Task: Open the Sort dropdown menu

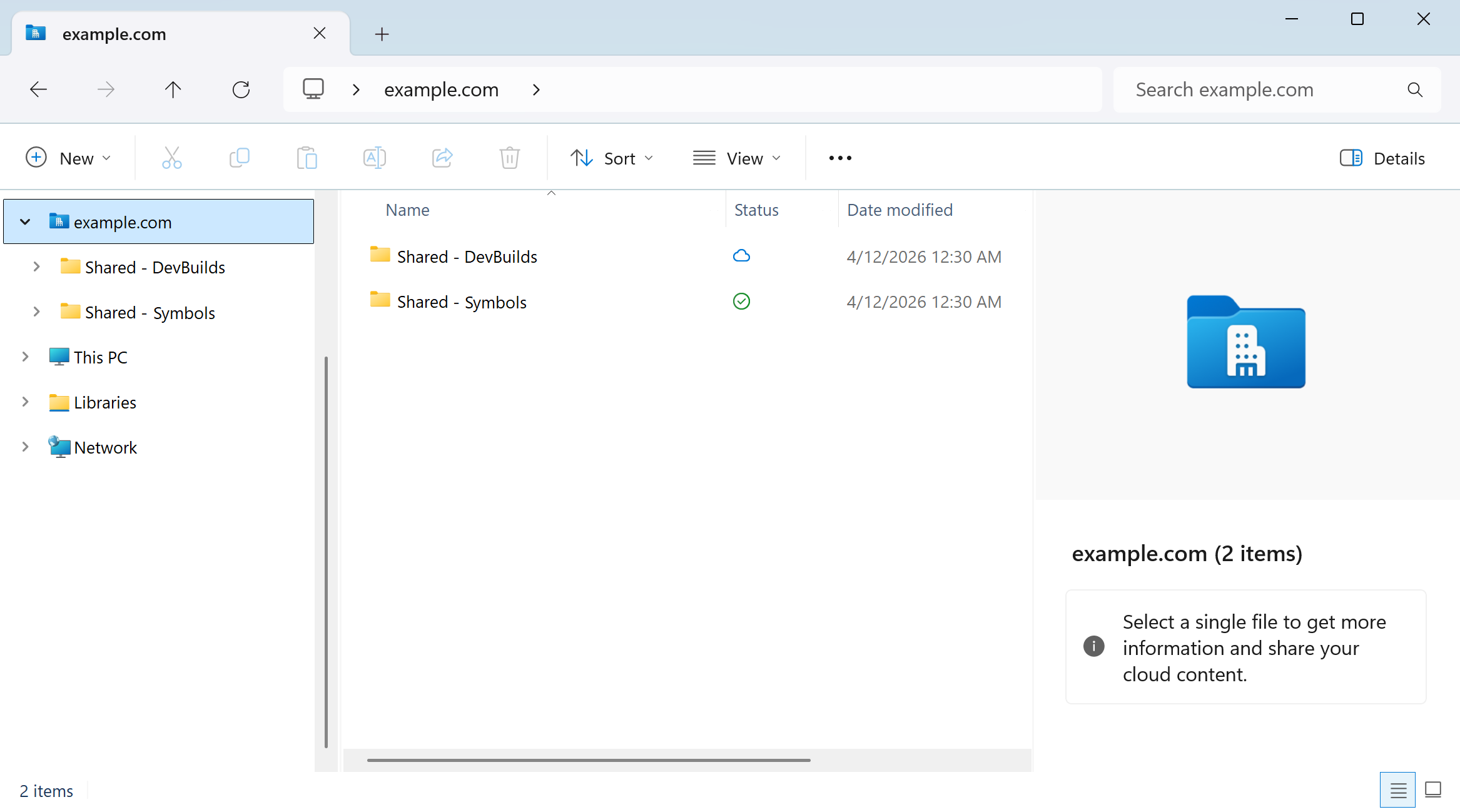Action: (612, 158)
